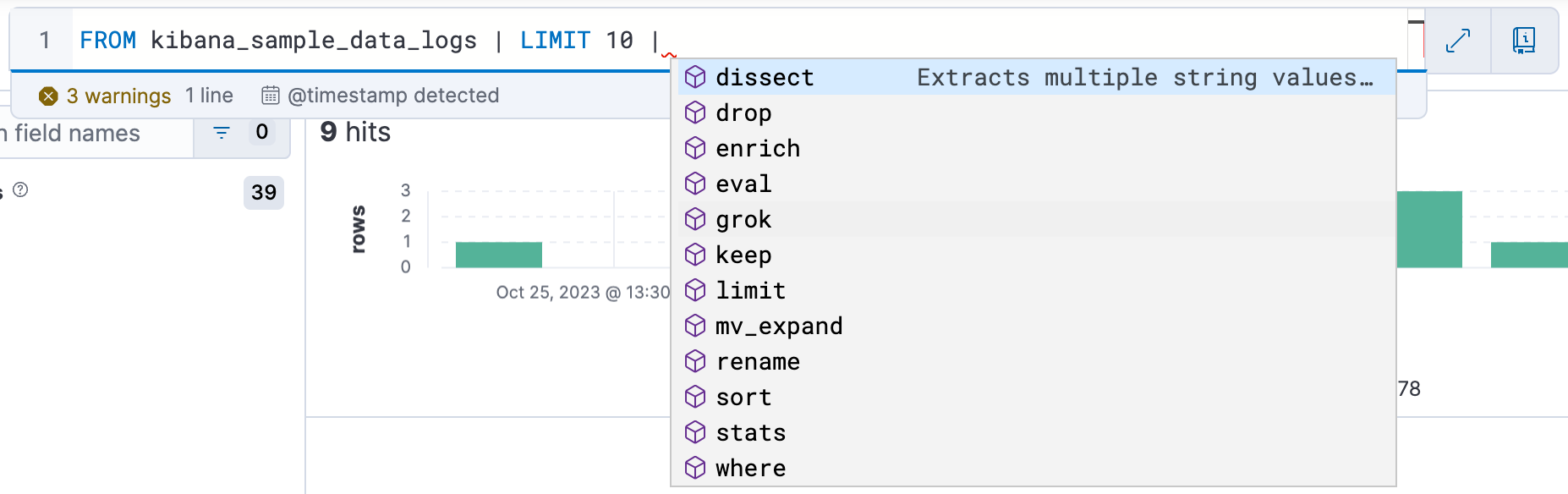1568x494 pixels.
Task: Click the cube icon beside stats
Action: pos(695,432)
